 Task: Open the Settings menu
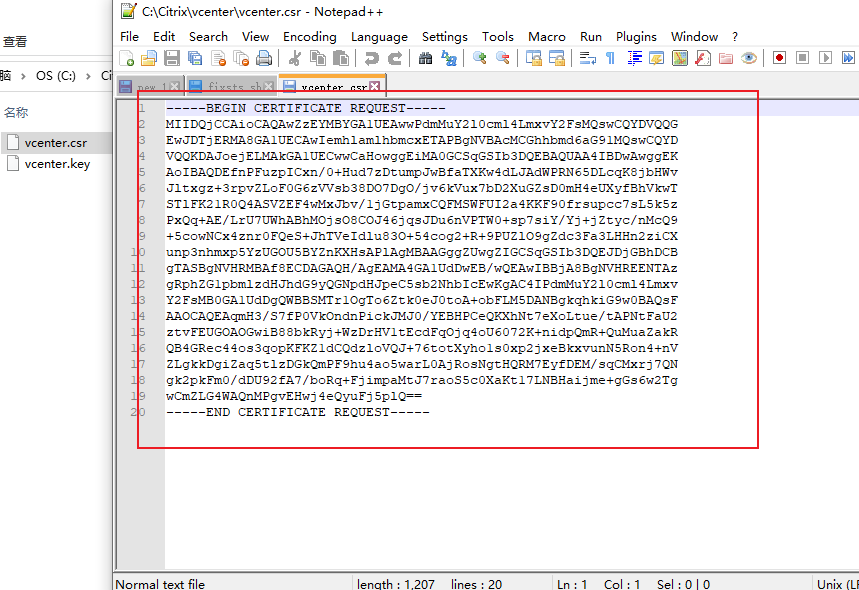point(444,36)
